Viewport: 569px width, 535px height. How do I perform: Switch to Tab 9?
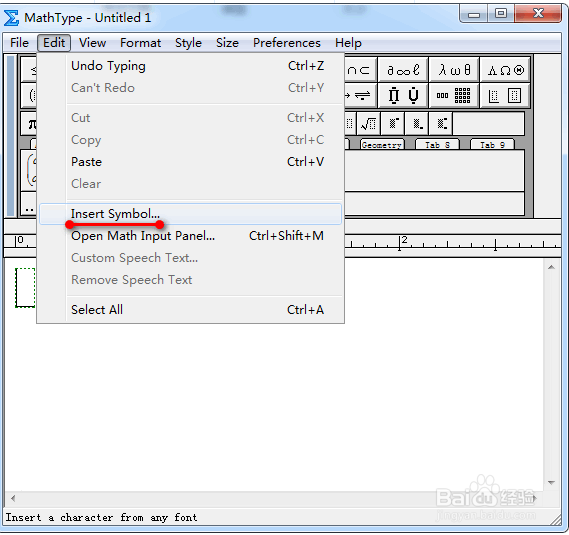(x=492, y=145)
